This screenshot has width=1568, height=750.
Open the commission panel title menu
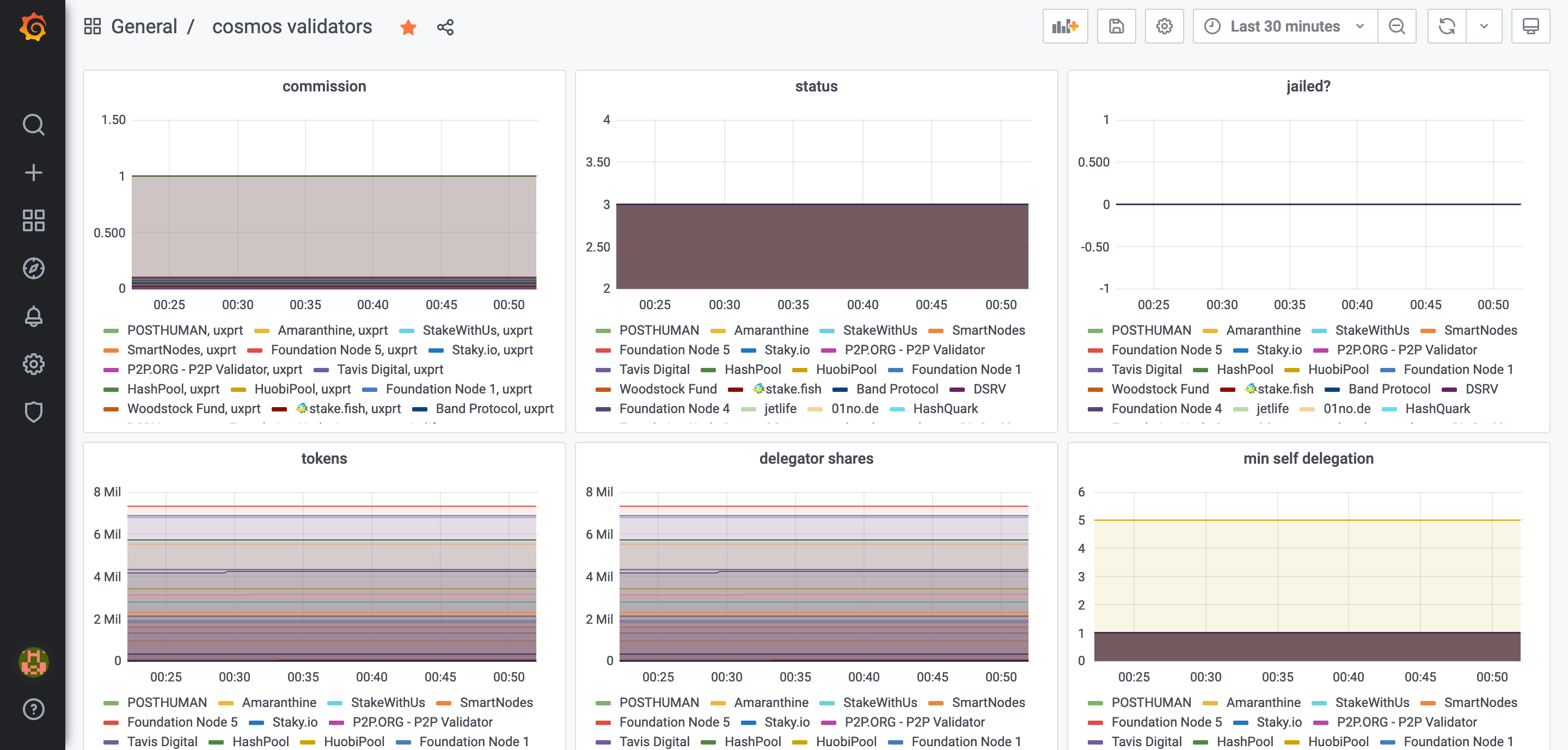pos(324,87)
